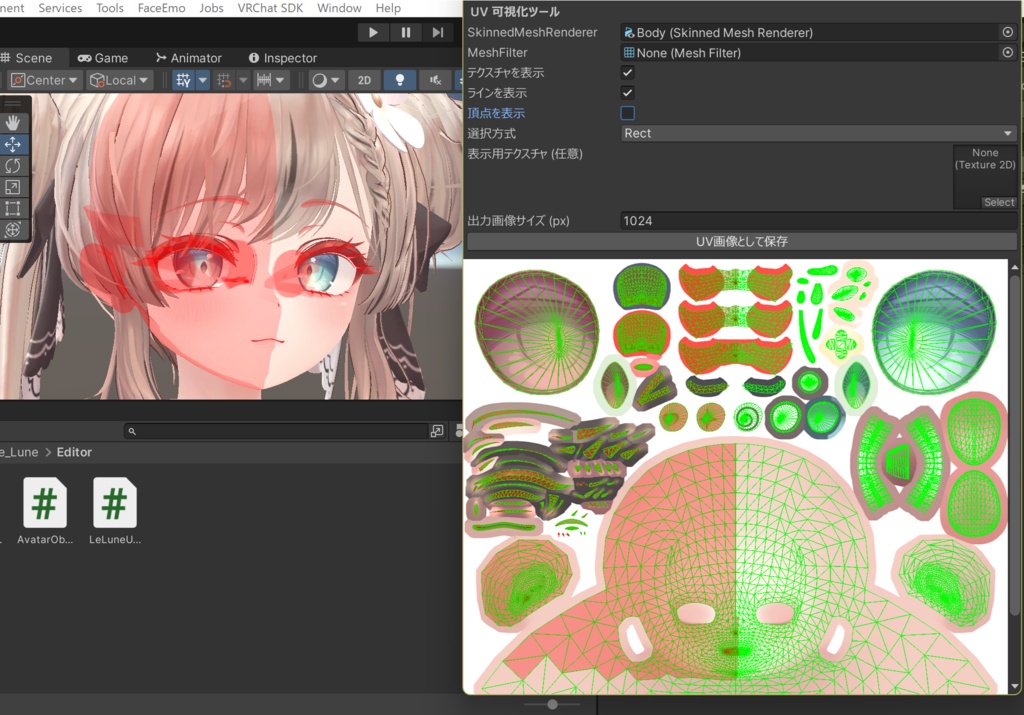Open the Local rotation dropdown
This screenshot has height=715, width=1024.
point(120,80)
